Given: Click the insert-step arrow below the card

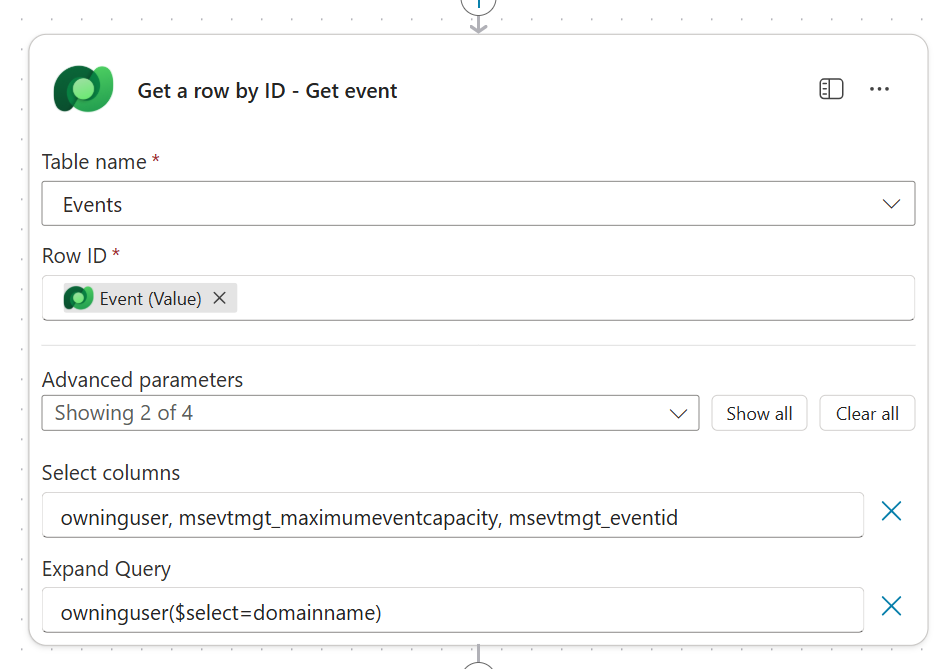Looking at the screenshot, I should click(478, 664).
